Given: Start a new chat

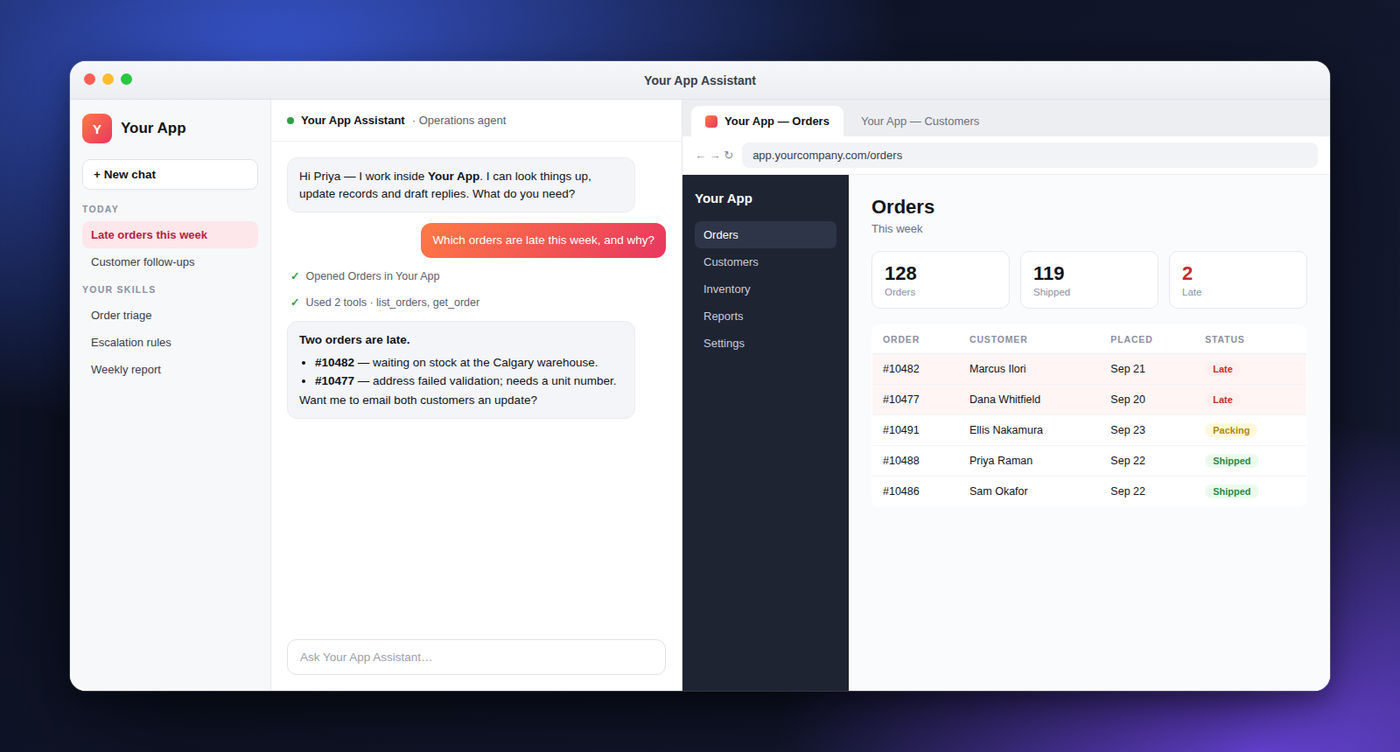Looking at the screenshot, I should click(170, 174).
